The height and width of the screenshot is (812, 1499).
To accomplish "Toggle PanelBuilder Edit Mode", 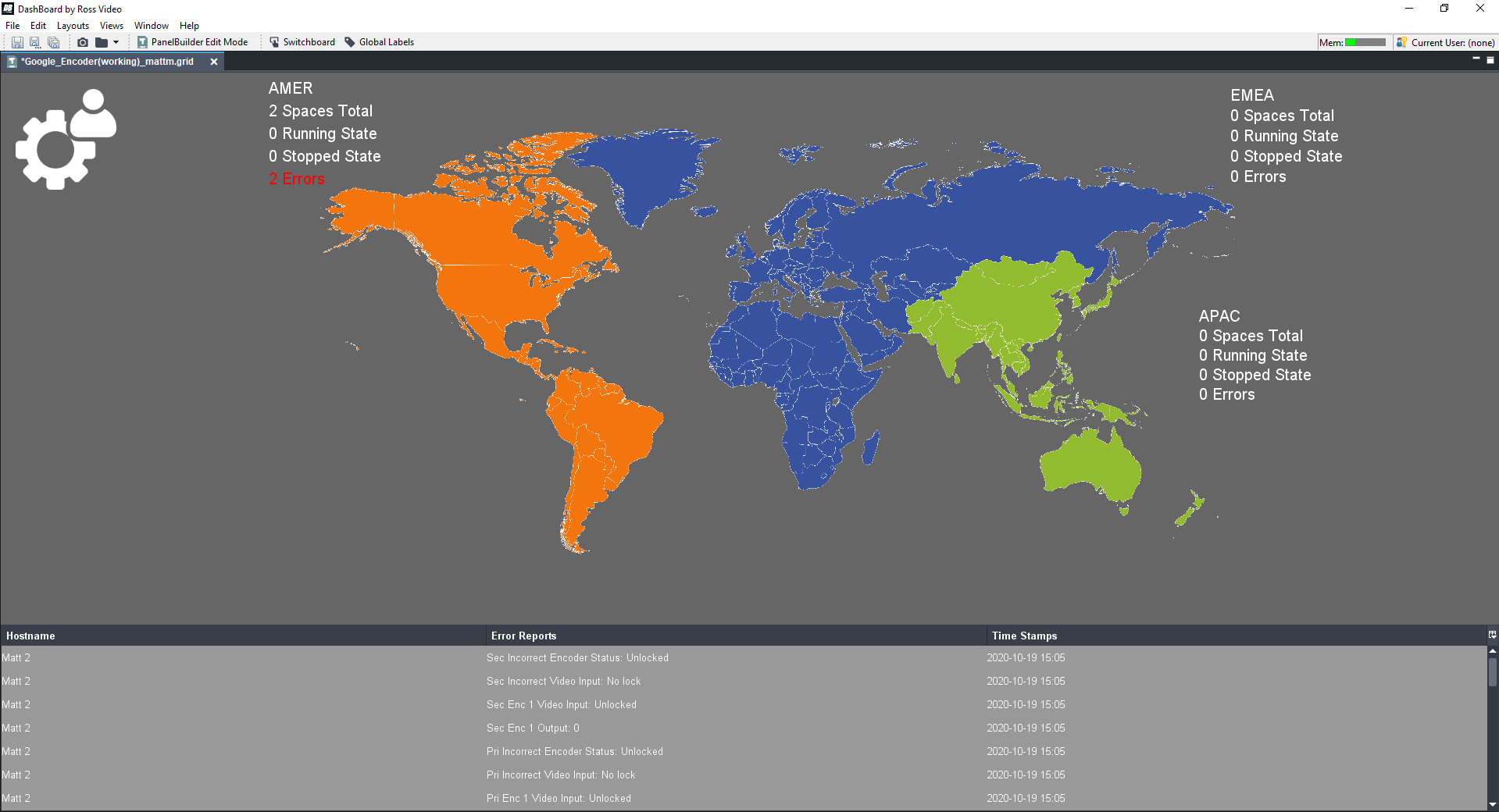I will point(192,42).
